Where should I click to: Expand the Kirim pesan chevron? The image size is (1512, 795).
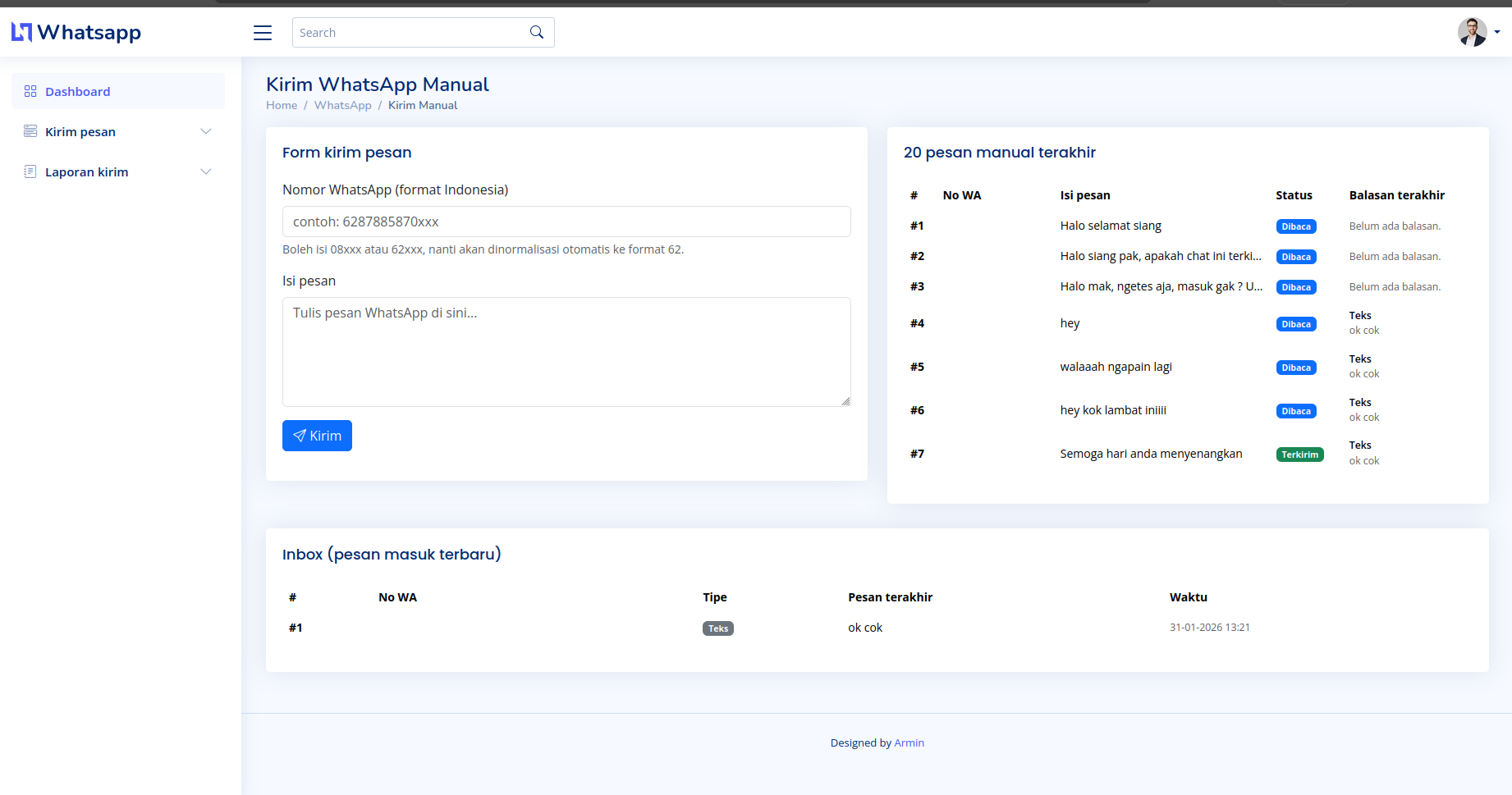(x=206, y=131)
